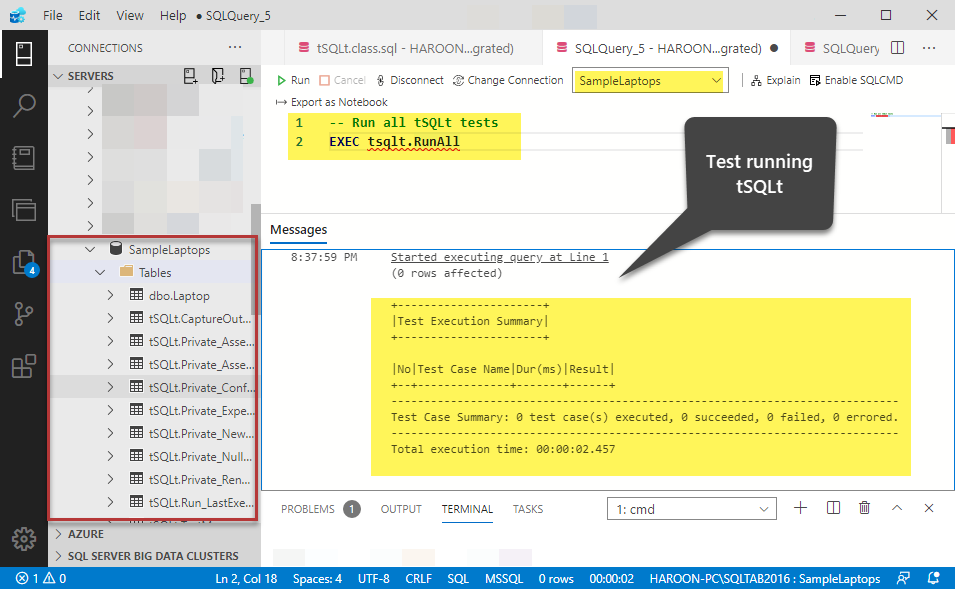The width and height of the screenshot is (955, 589).
Task: Open the Notebooks view icon
Action: [24, 158]
